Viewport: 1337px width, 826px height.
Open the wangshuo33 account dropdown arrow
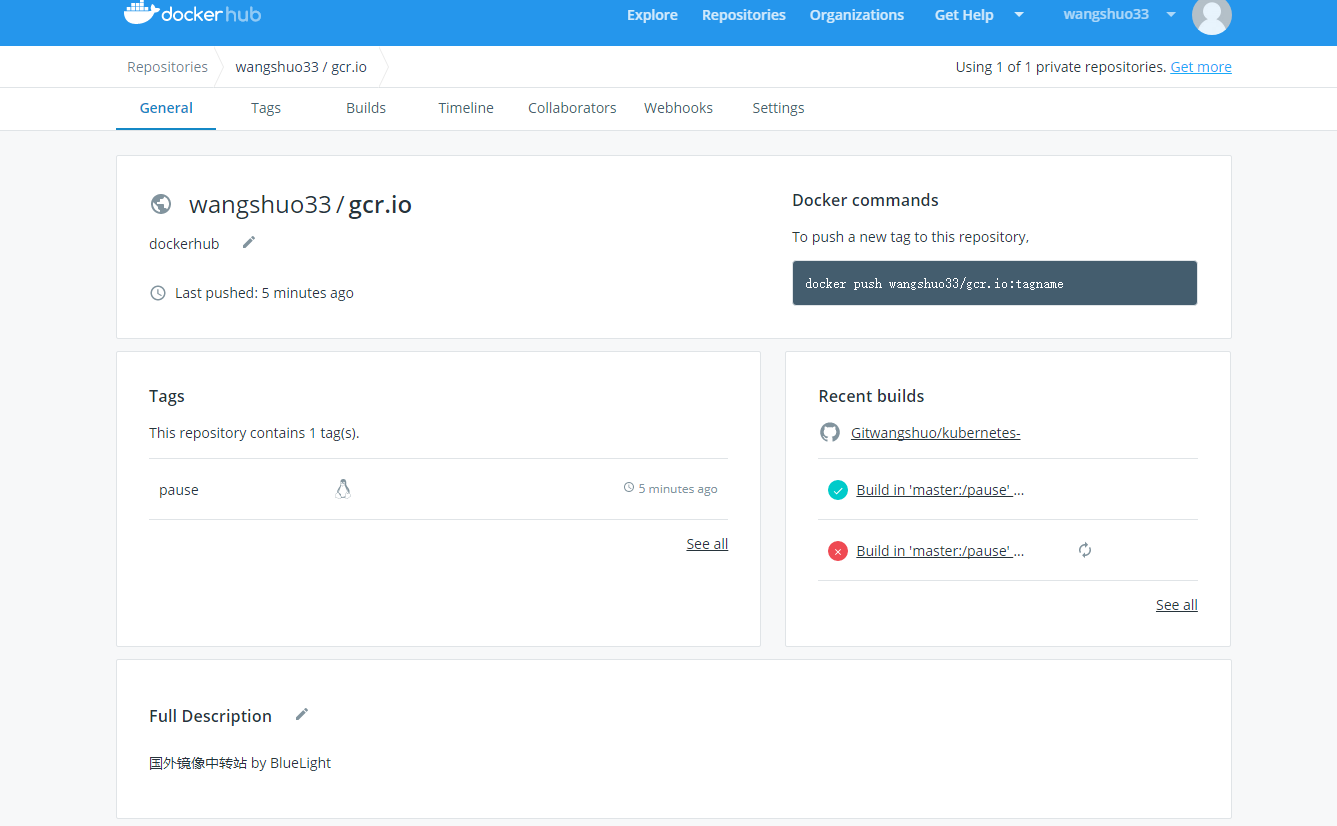point(1171,14)
